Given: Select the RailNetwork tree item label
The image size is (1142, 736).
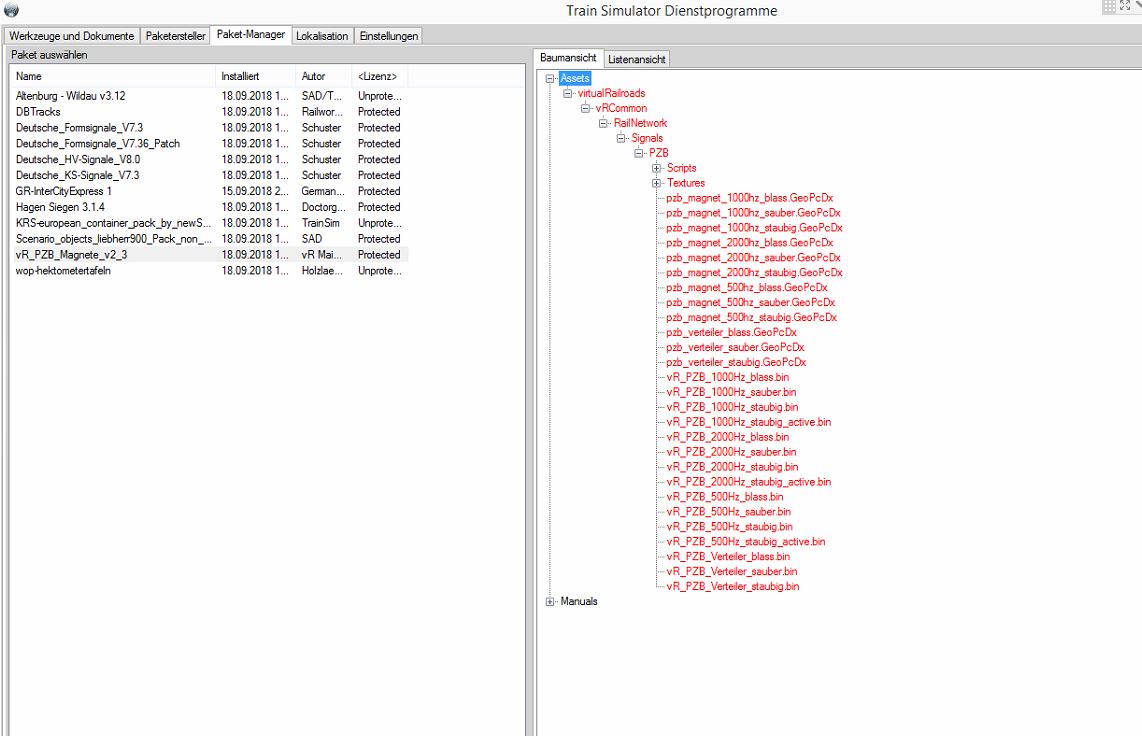Looking at the screenshot, I should click(640, 123).
